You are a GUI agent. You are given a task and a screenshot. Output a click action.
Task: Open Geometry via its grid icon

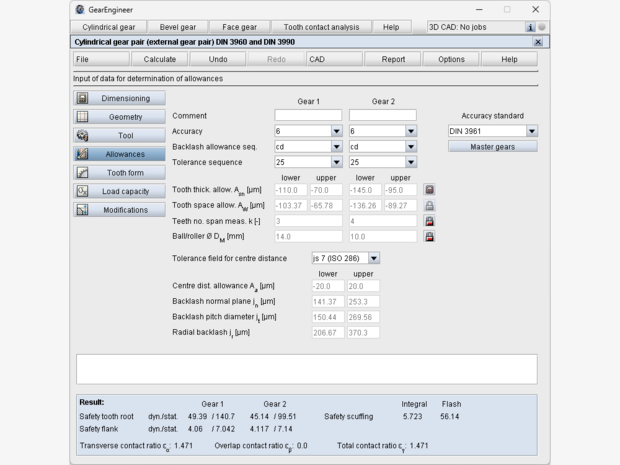83,117
